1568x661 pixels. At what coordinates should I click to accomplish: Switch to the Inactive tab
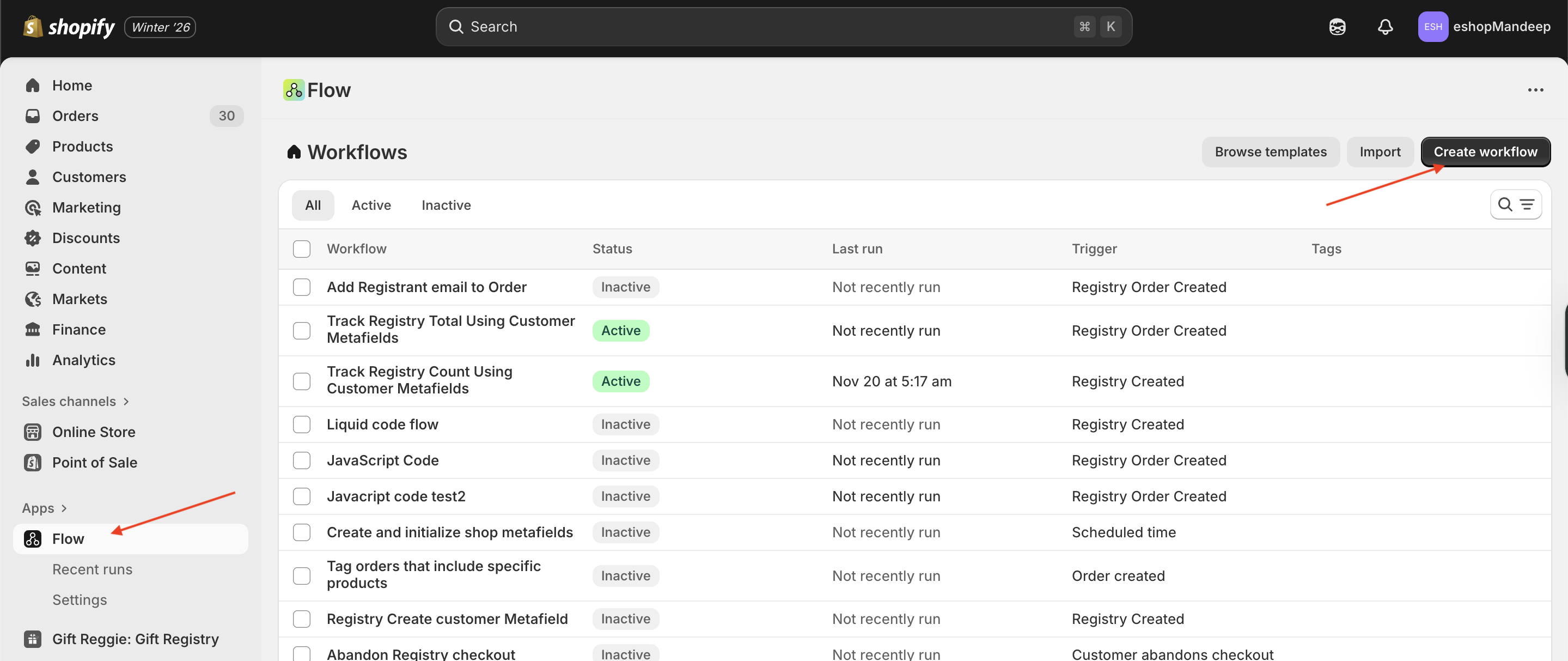point(446,205)
